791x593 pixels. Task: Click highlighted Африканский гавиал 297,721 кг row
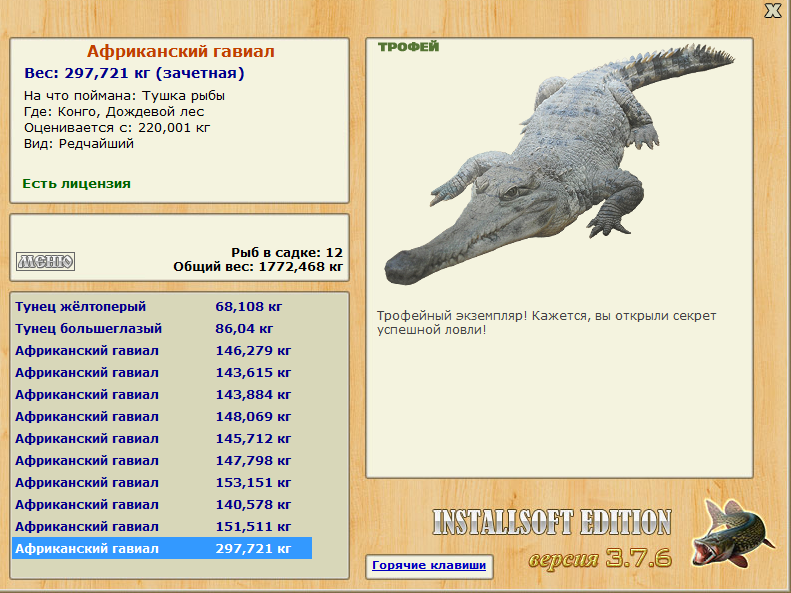pos(162,549)
